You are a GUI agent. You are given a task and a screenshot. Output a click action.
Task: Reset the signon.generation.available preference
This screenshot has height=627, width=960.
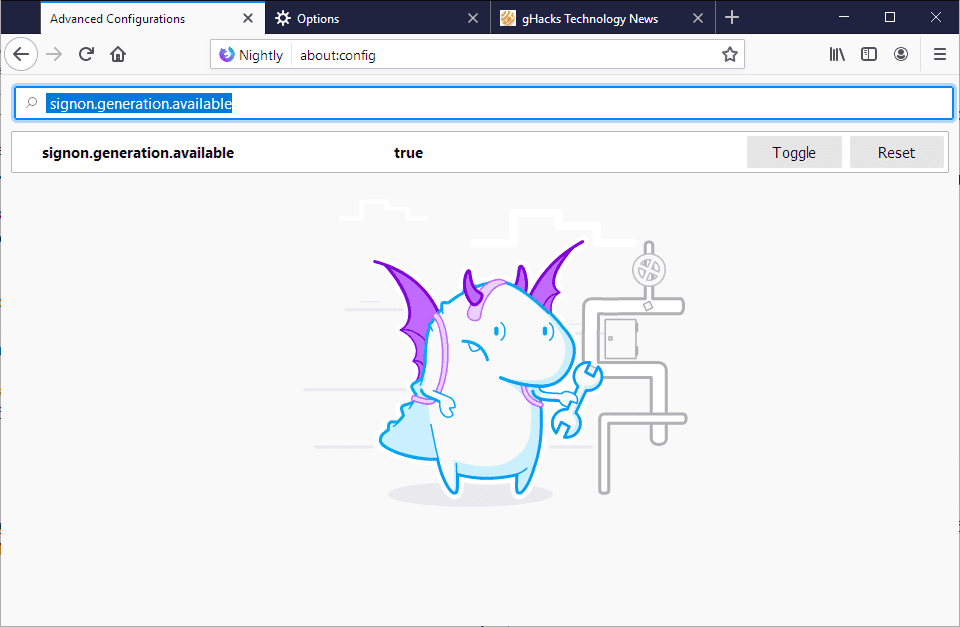[x=896, y=152]
